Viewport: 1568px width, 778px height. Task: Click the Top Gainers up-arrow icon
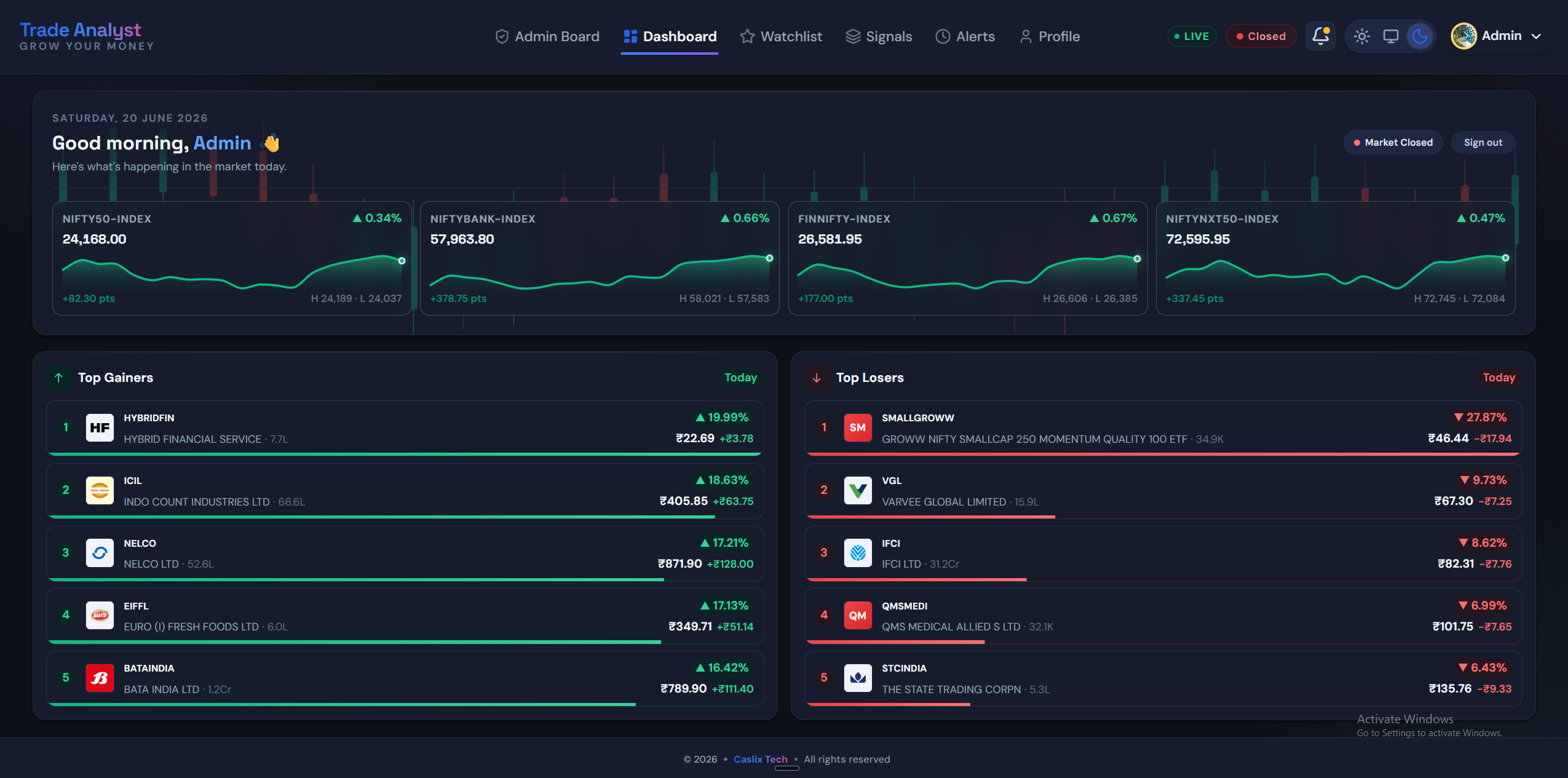[x=58, y=378]
